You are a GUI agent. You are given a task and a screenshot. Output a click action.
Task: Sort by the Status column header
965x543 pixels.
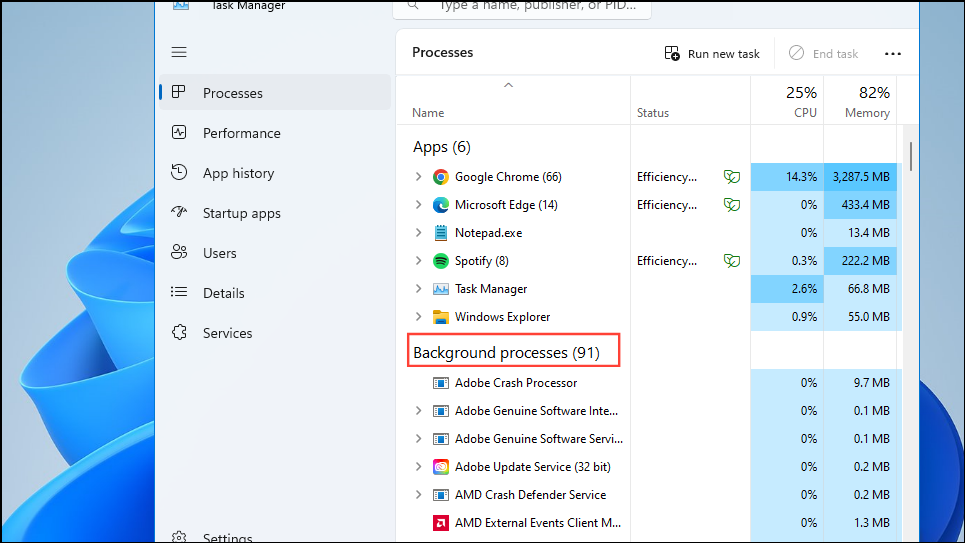(x=691, y=101)
